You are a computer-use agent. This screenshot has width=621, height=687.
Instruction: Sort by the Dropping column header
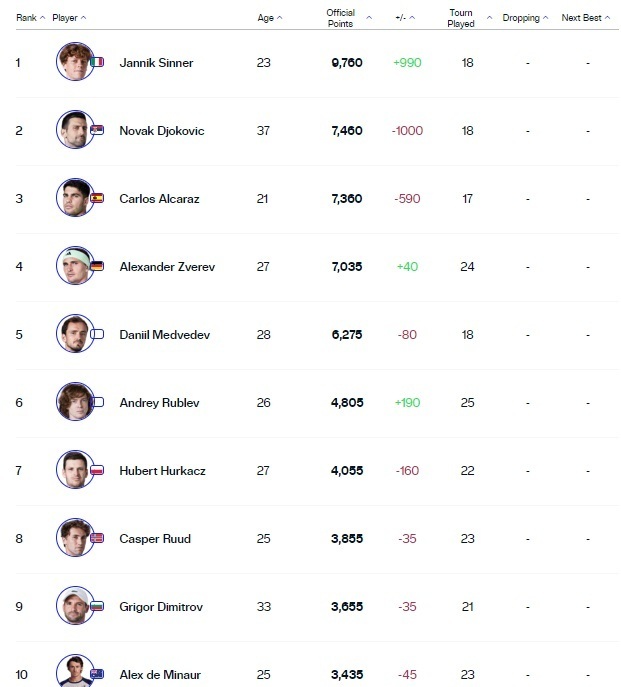(x=526, y=18)
